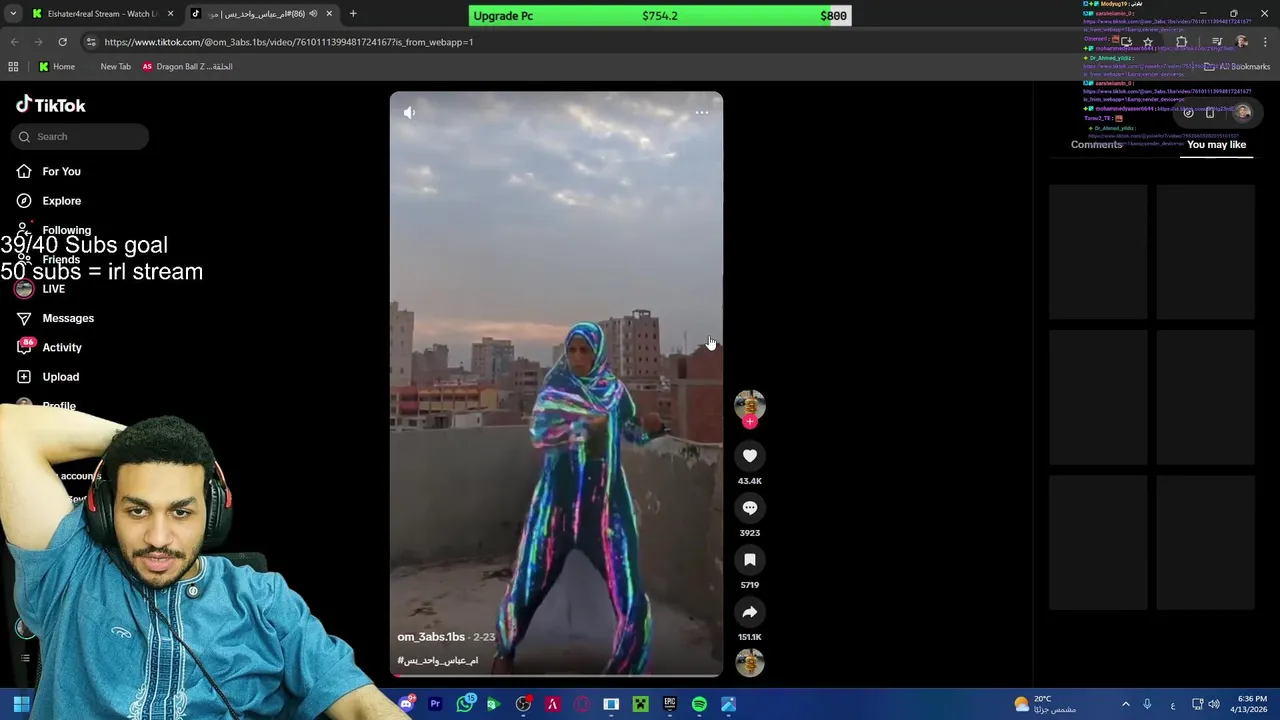Viewport: 1280px width, 720px height.
Task: Click the Upgrade Pc goal progress bar
Action: tap(660, 16)
